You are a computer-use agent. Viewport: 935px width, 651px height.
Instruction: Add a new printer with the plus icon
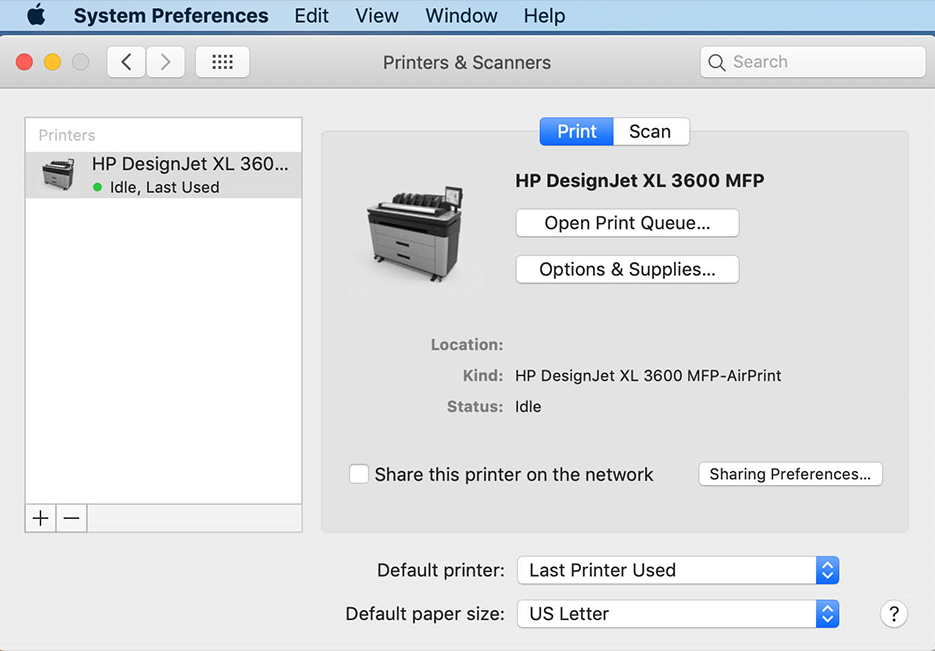(x=40, y=518)
